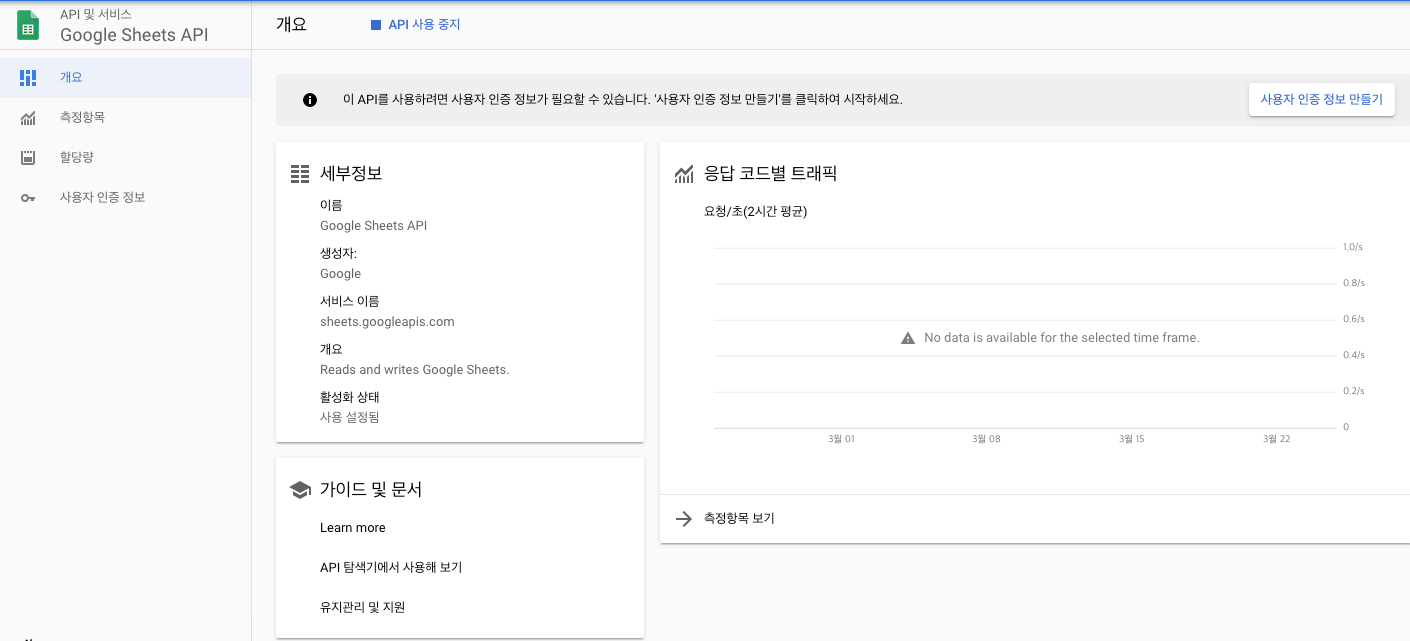The height and width of the screenshot is (641, 1410).
Task: Click the blue stop square icon
Action: click(x=376, y=25)
